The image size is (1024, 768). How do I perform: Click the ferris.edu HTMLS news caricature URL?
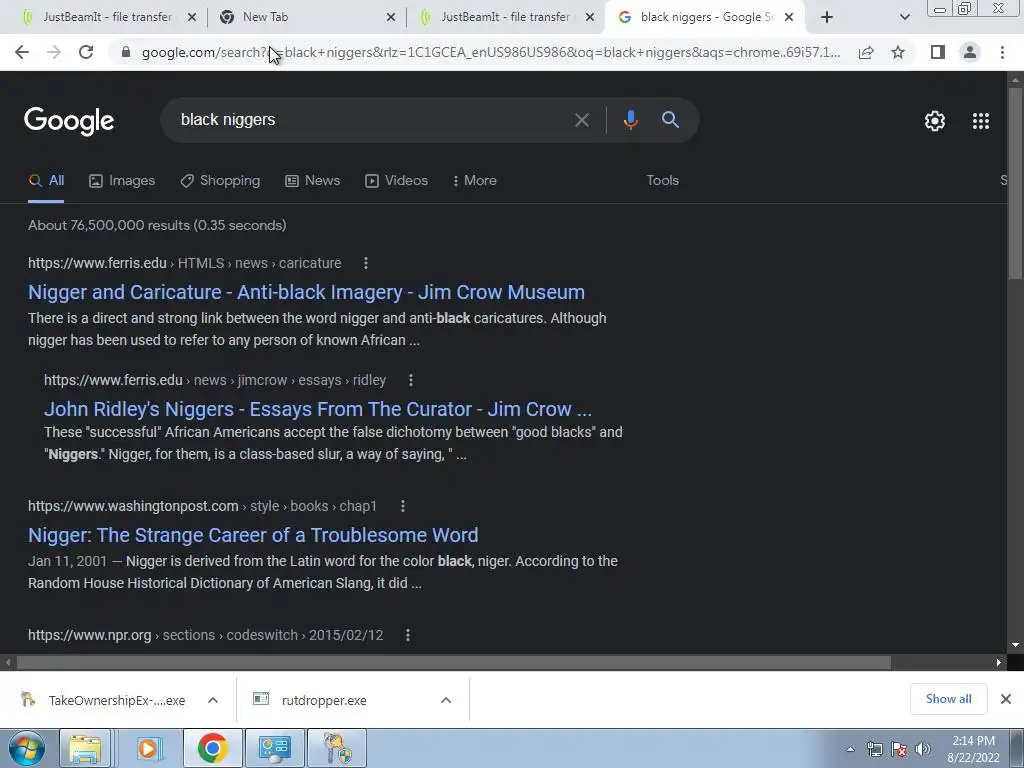click(x=185, y=263)
